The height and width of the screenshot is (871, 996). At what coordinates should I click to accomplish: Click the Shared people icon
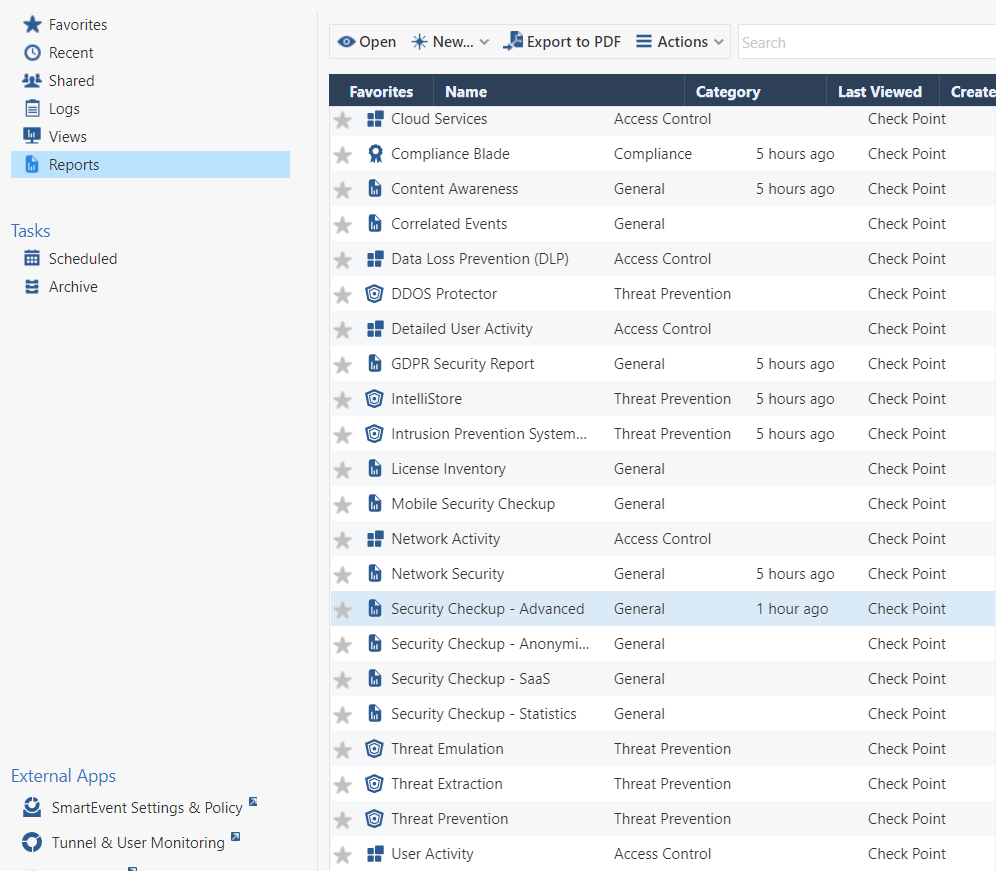pos(32,81)
